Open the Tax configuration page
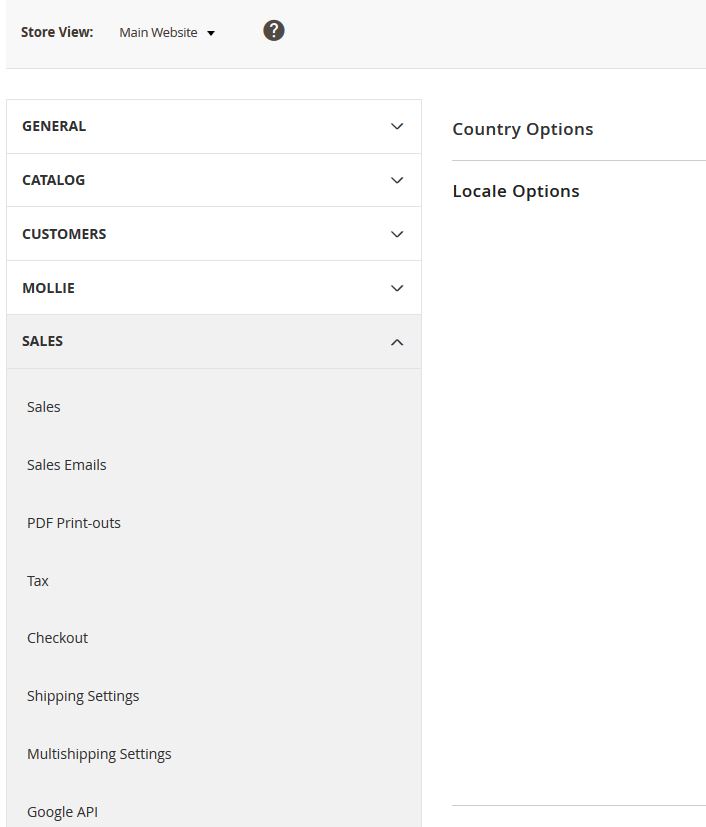 [38, 580]
